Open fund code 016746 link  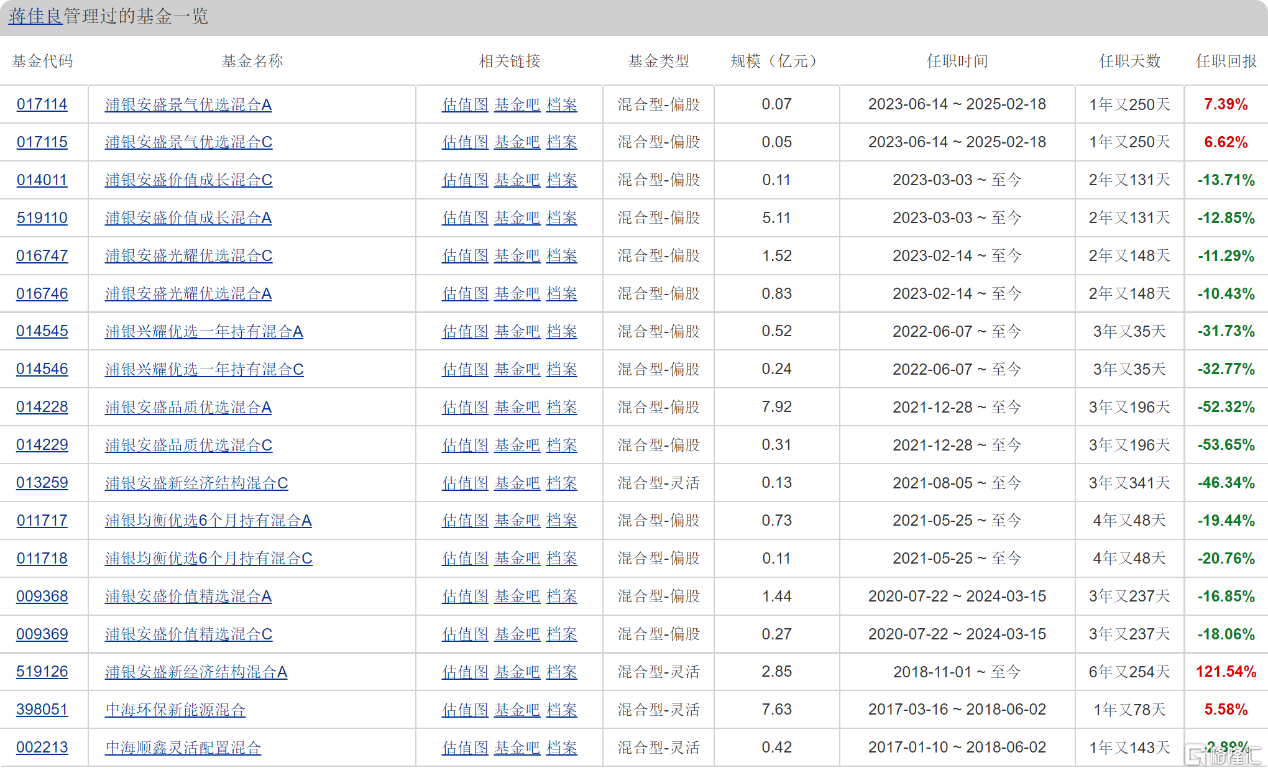pos(42,294)
